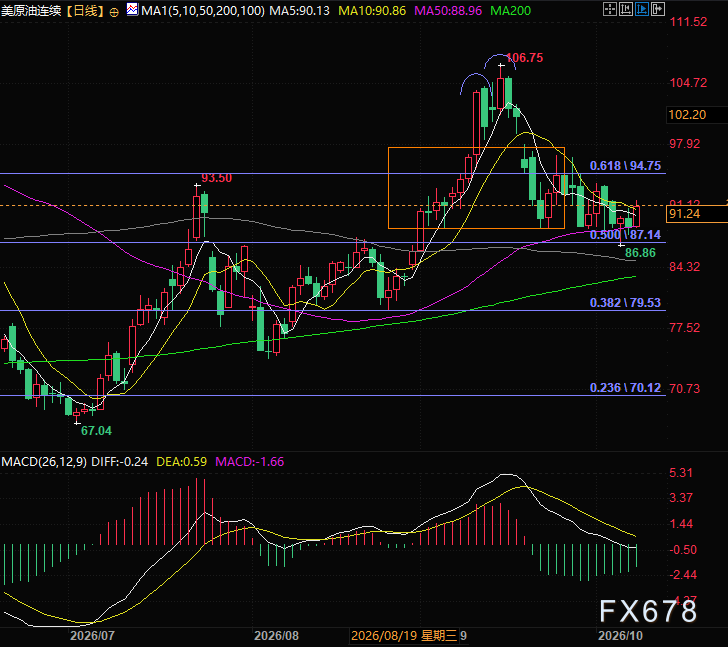This screenshot has height=647, width=728.
Task: Click the circled plus icon beside 日线
Action: pos(114,12)
